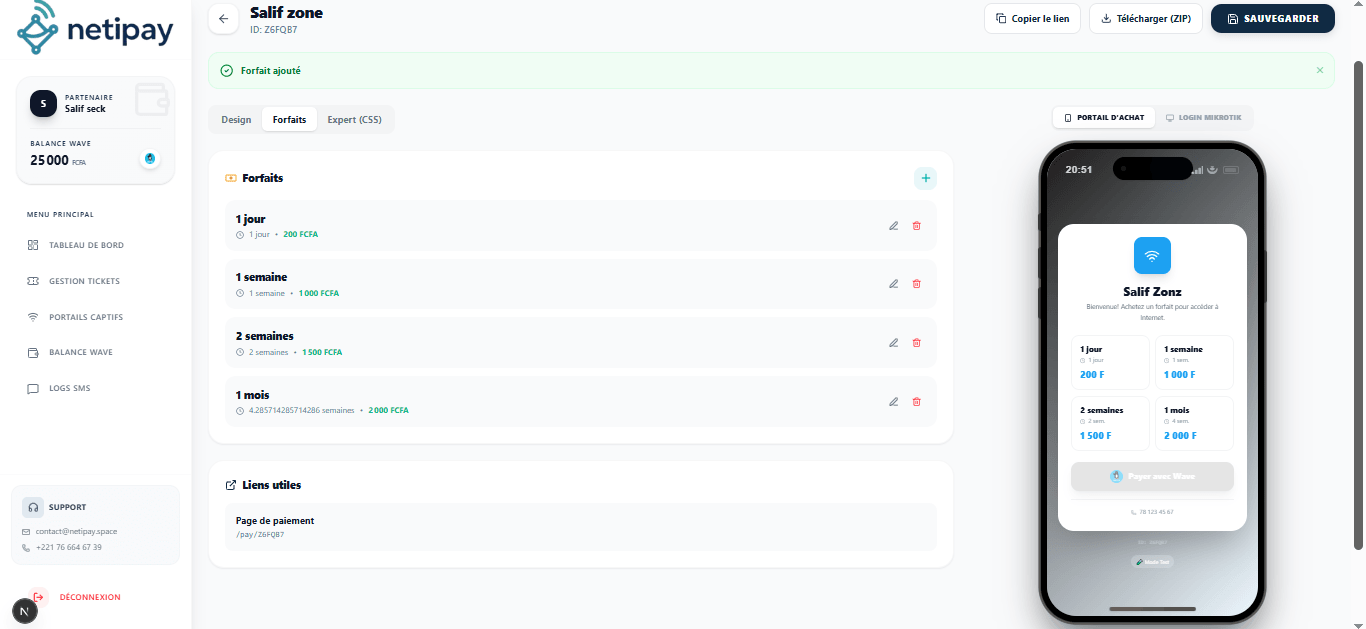Download the zone as ZIP
This screenshot has height=629, width=1366.
coord(1145,18)
